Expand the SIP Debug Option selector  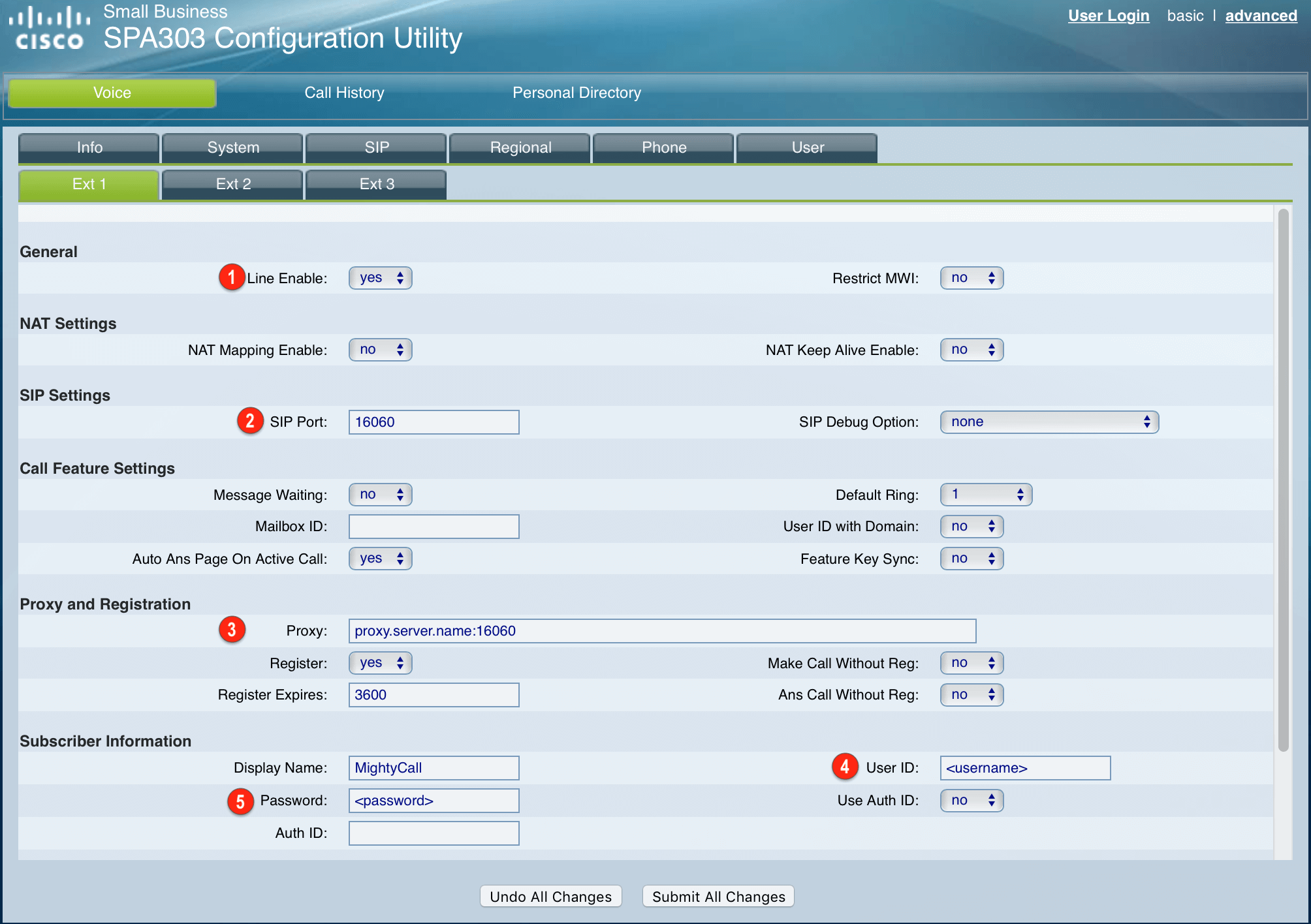click(1049, 422)
